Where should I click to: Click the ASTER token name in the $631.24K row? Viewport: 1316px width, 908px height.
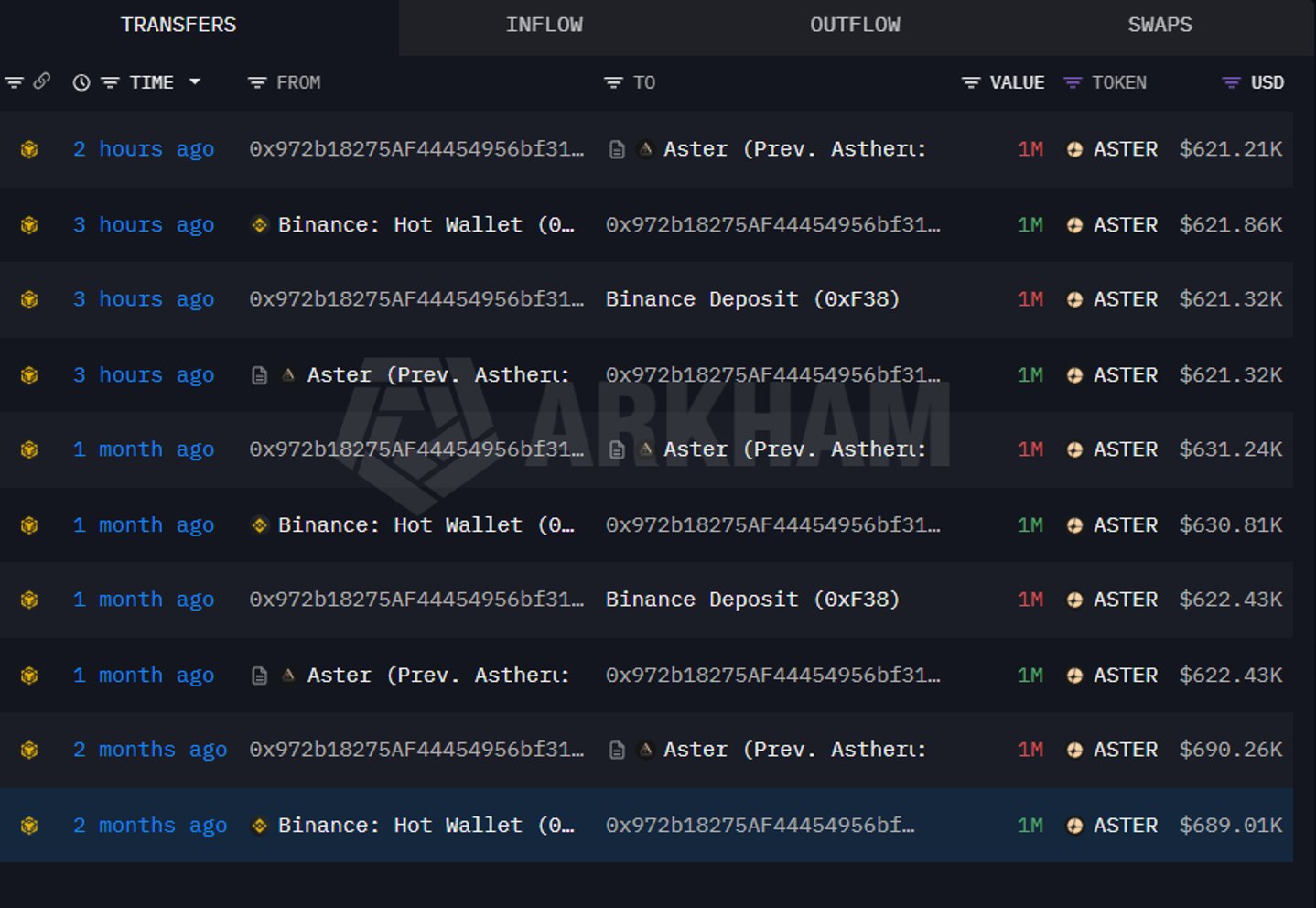click(x=1126, y=449)
